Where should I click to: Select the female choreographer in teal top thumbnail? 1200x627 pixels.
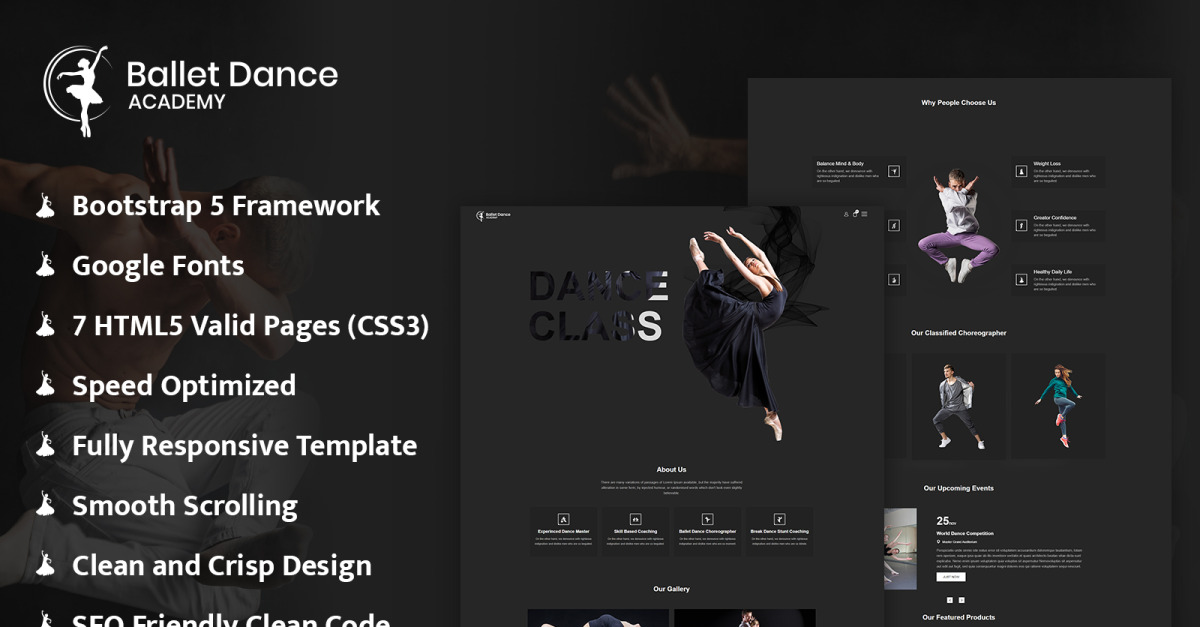[1059, 406]
